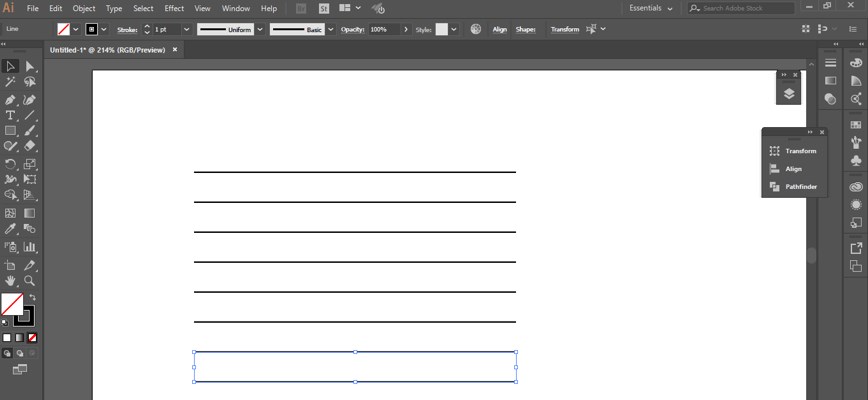Viewport: 868px width, 400px height.
Task: Open the Arrange Documents dropdown
Action: click(350, 8)
